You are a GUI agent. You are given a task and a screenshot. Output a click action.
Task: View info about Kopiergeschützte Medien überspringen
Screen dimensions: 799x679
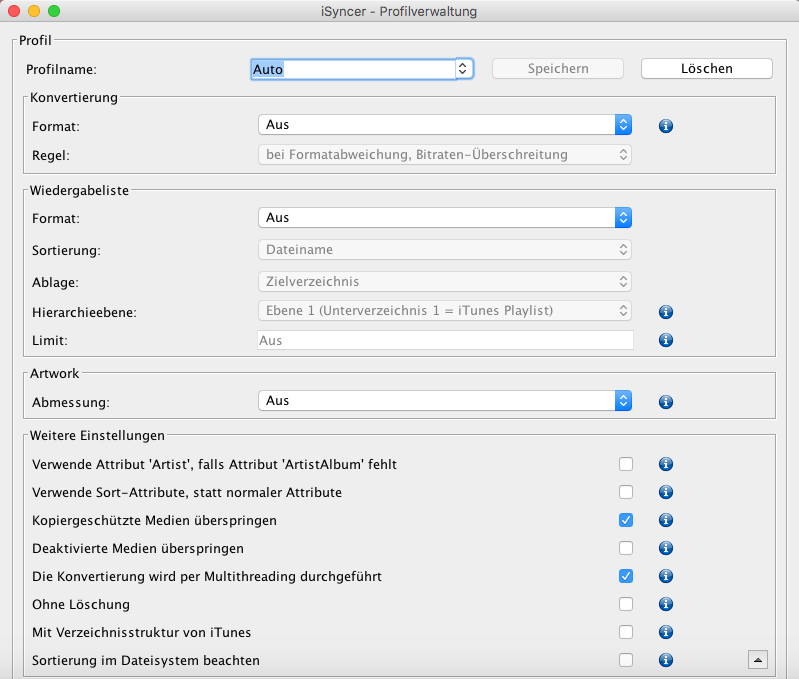click(665, 520)
